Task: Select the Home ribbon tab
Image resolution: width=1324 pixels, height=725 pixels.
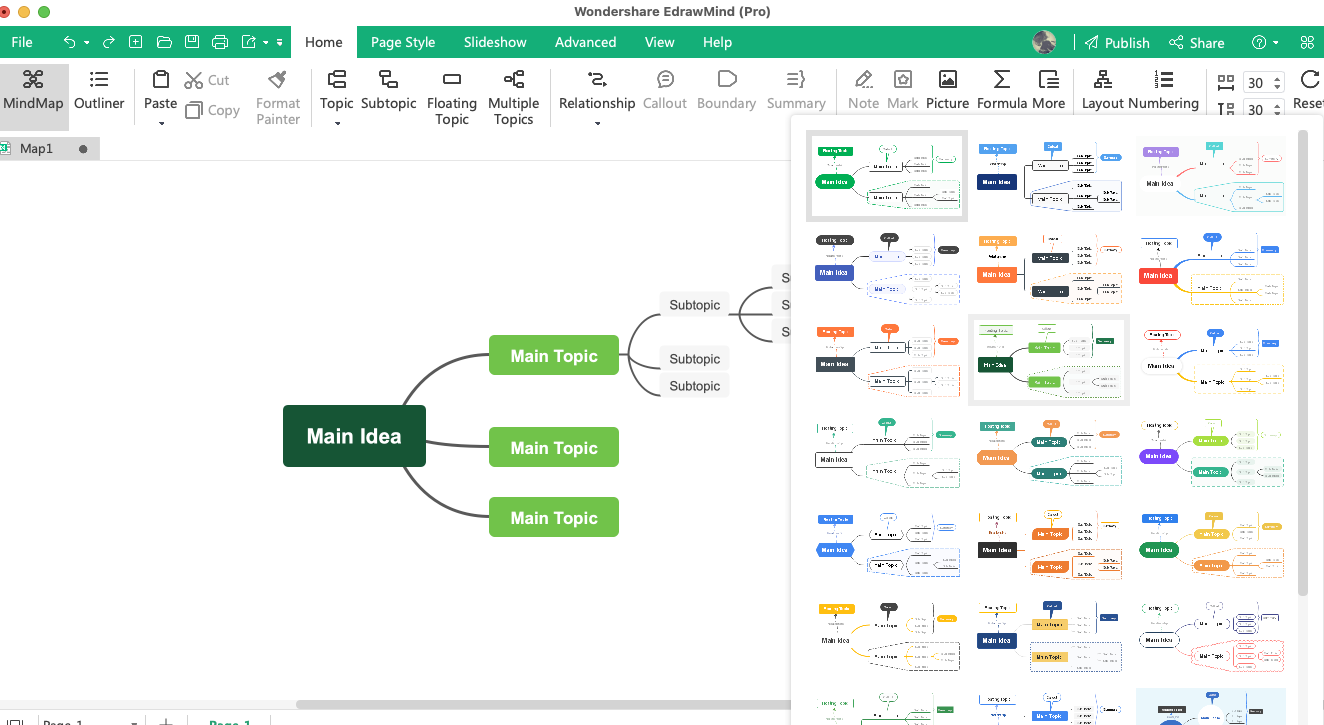Action: [x=324, y=42]
